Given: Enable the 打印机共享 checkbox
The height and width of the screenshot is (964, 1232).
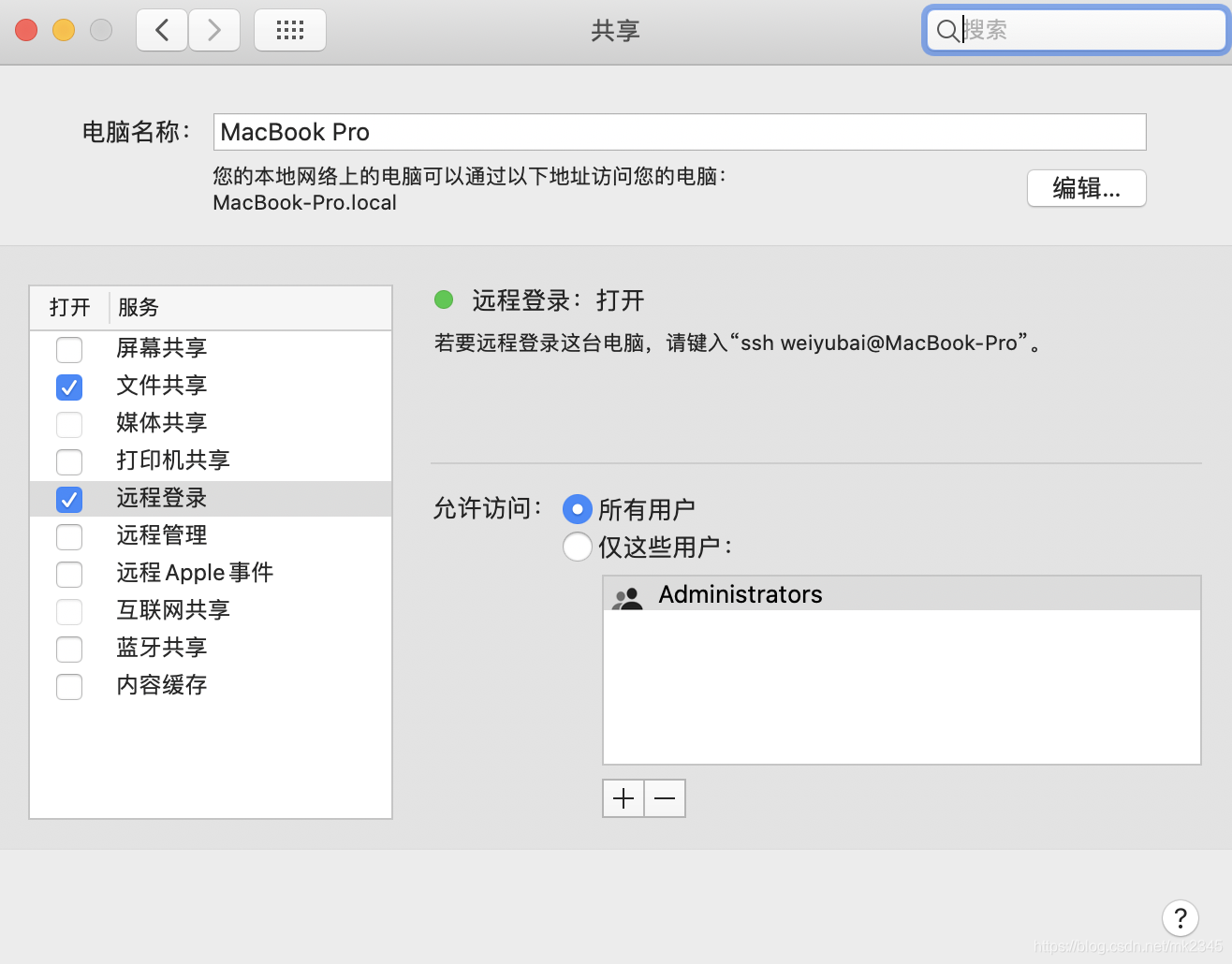Looking at the screenshot, I should pos(69,462).
